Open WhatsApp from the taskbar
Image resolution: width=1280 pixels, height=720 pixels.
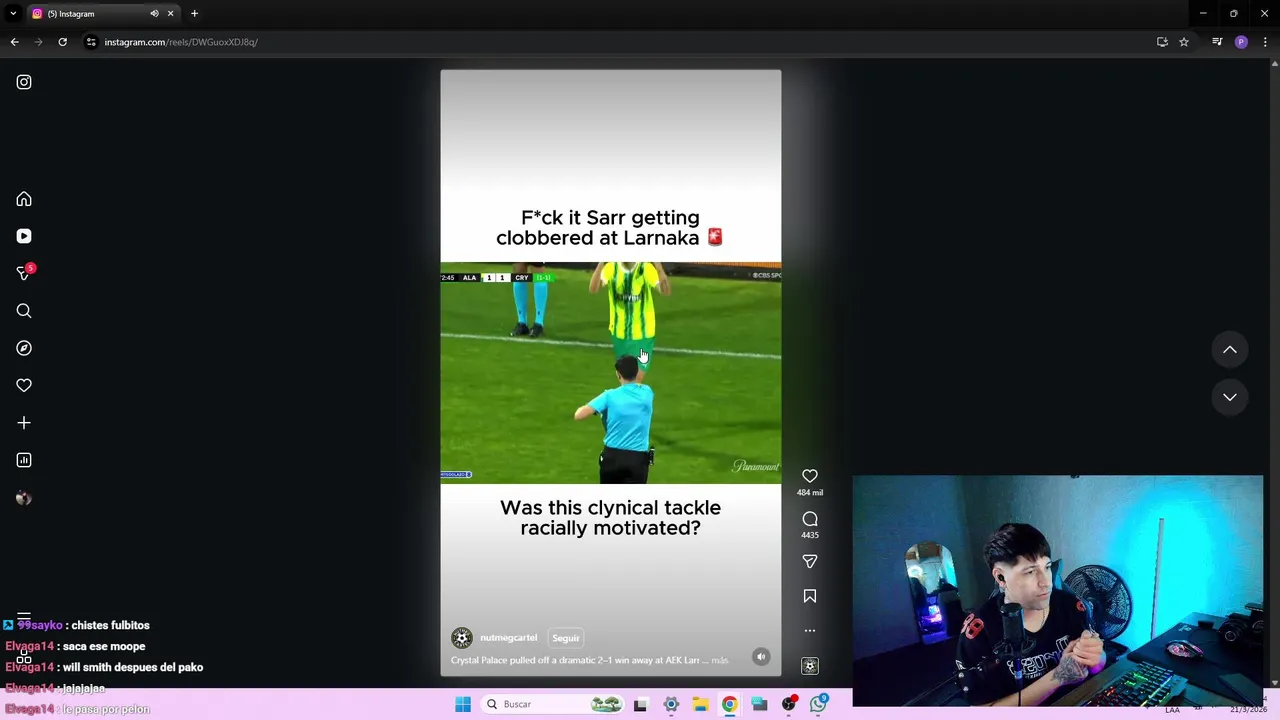(x=818, y=704)
